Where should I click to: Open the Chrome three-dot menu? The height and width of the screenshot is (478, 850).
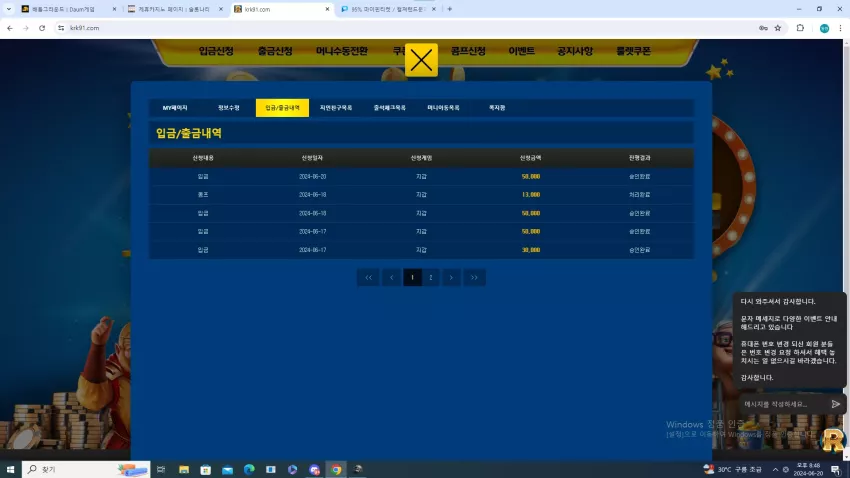(840, 28)
